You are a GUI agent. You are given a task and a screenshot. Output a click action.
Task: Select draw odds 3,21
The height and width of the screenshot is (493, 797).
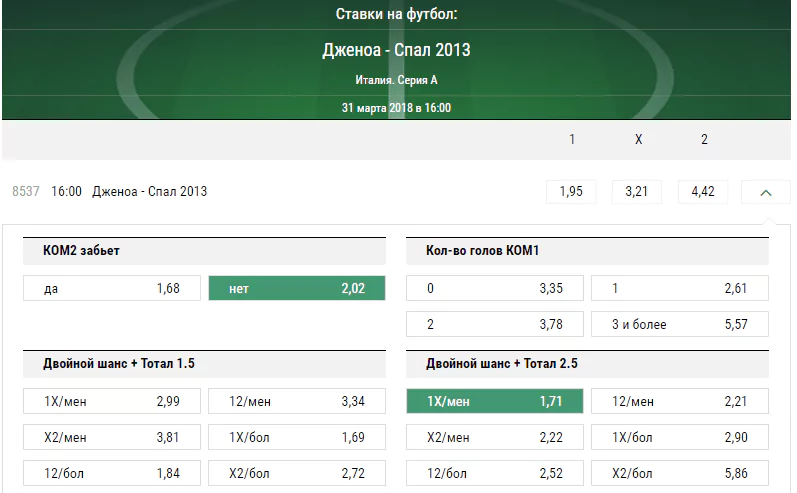636,192
